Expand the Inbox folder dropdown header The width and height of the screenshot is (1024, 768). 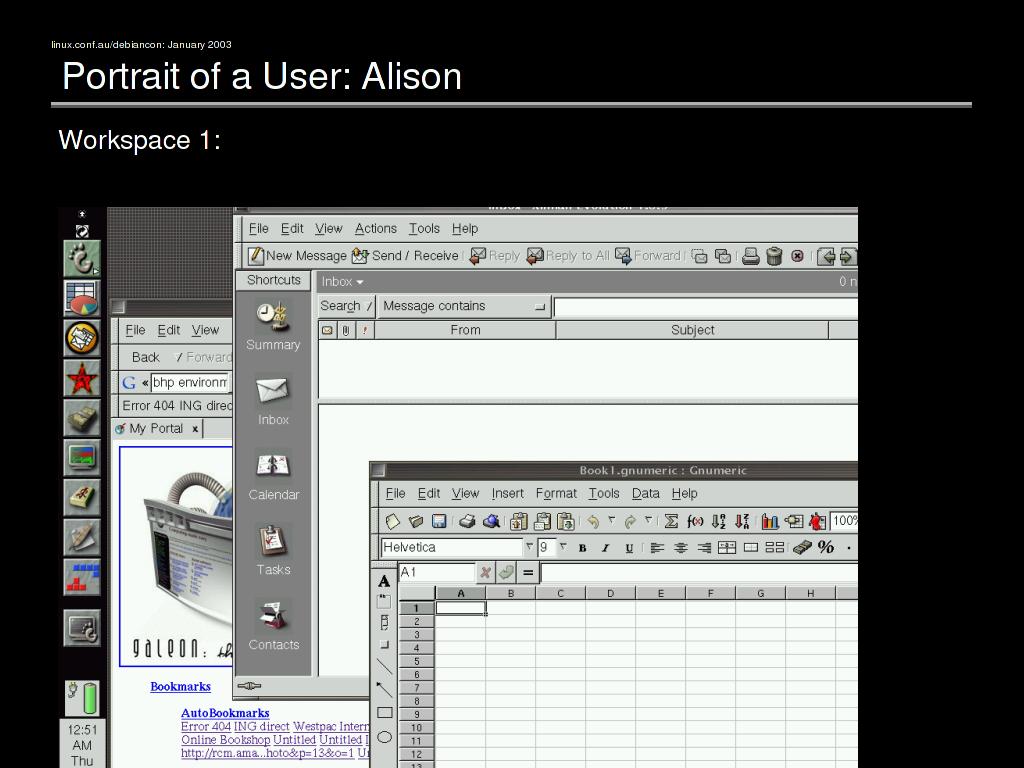(x=342, y=282)
